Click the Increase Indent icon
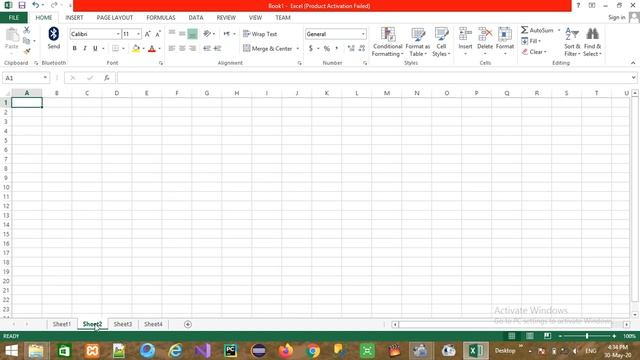Image resolution: width=640 pixels, height=360 pixels. click(217, 49)
